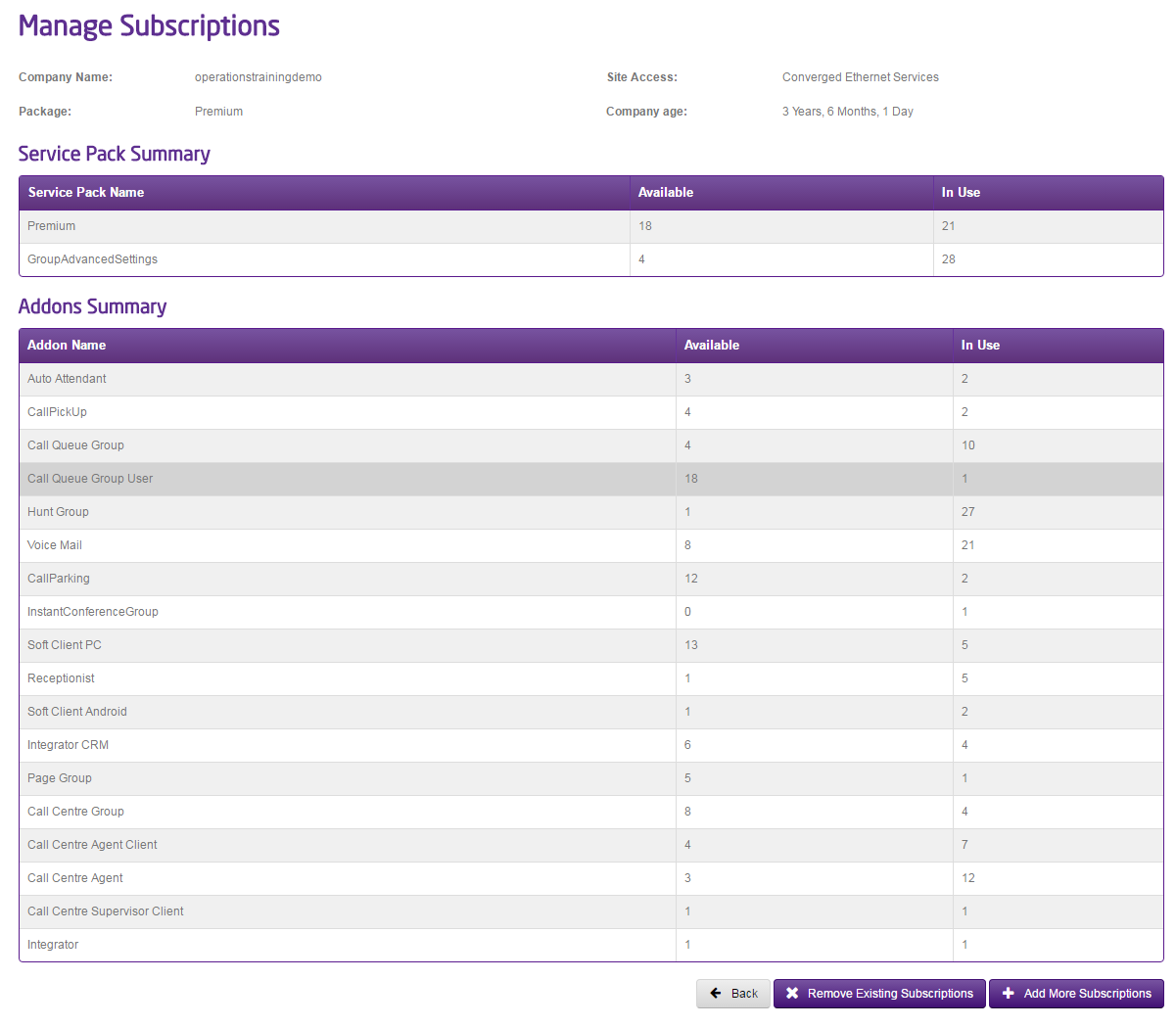1176x1027 pixels.
Task: Select the Voice Mail addon row
Action: pyautogui.click(x=591, y=545)
